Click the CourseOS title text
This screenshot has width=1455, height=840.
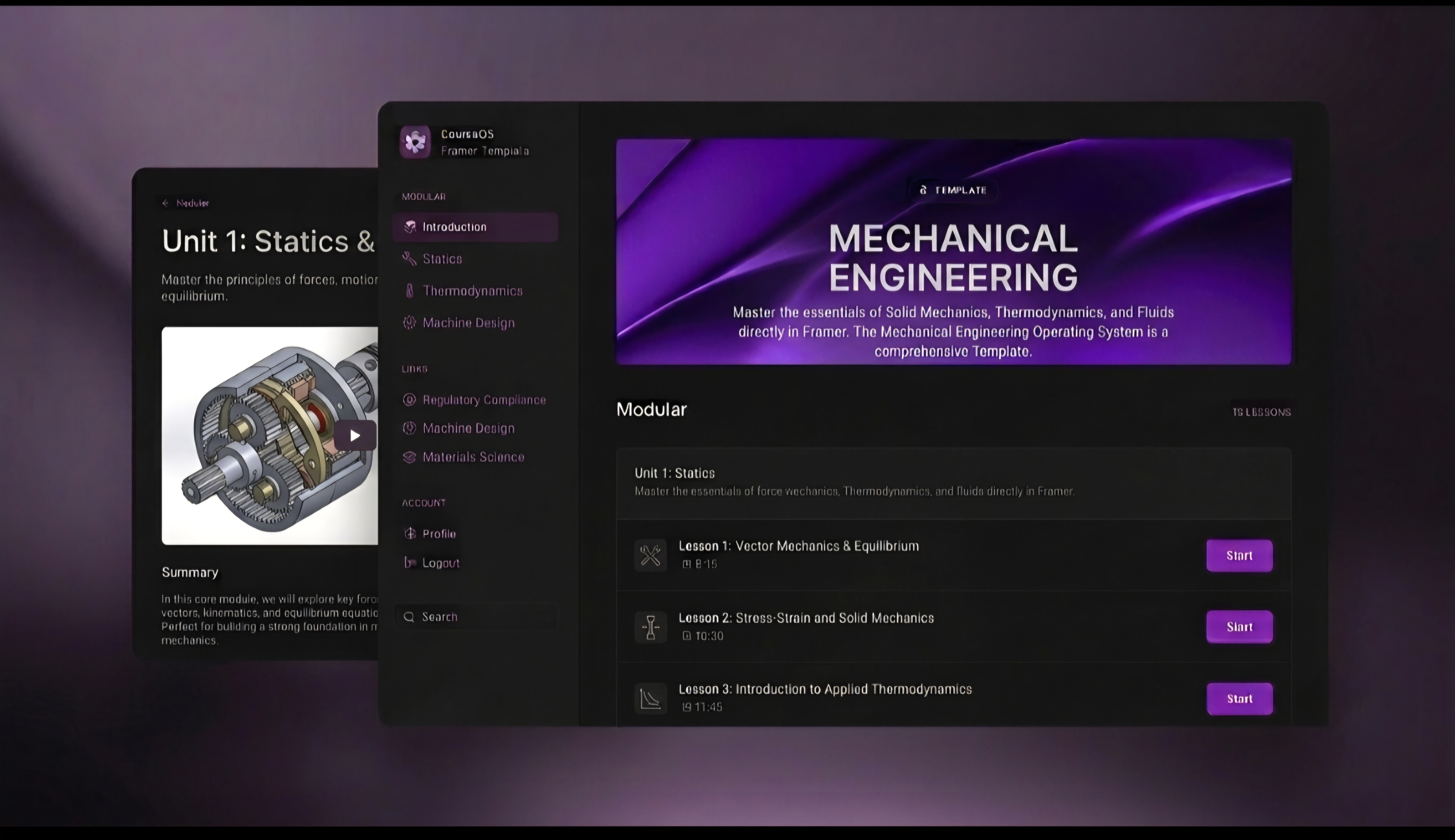(x=467, y=134)
